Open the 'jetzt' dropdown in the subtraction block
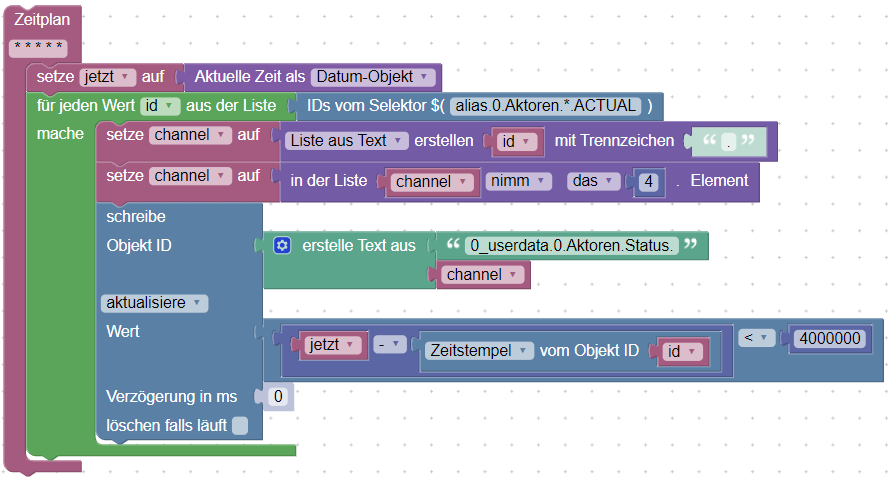 tap(332, 345)
